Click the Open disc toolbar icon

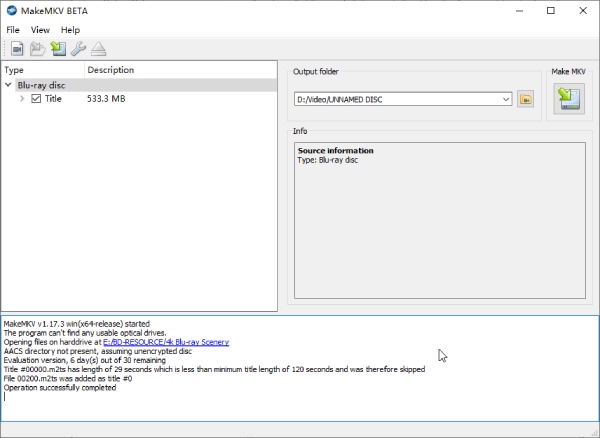coord(38,49)
